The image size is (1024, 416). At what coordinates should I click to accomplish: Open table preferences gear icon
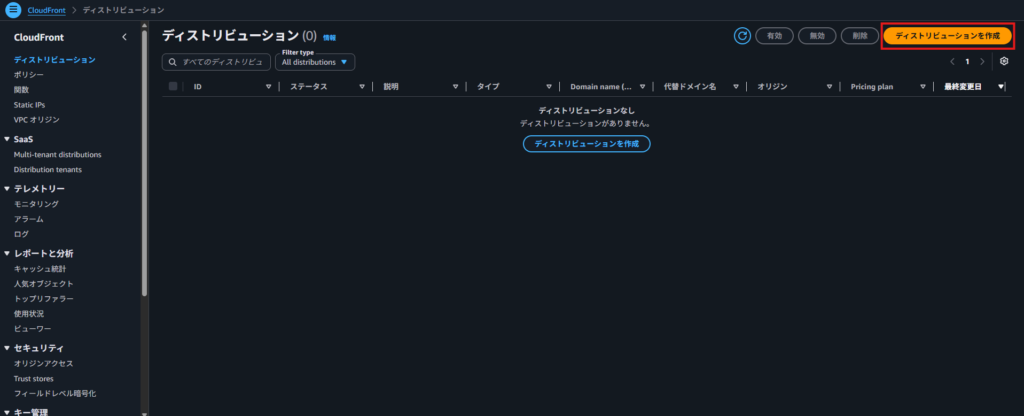[1004, 61]
